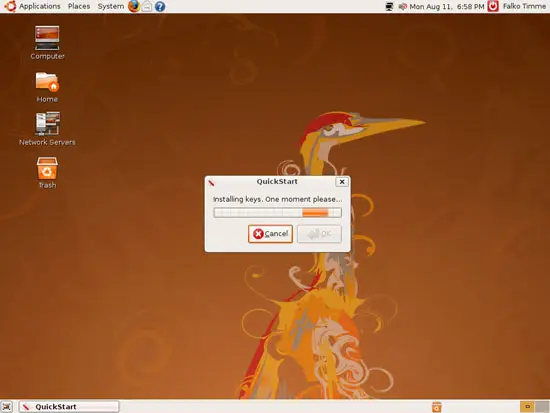
Task: Click the network status tray icon
Action: (x=389, y=6)
